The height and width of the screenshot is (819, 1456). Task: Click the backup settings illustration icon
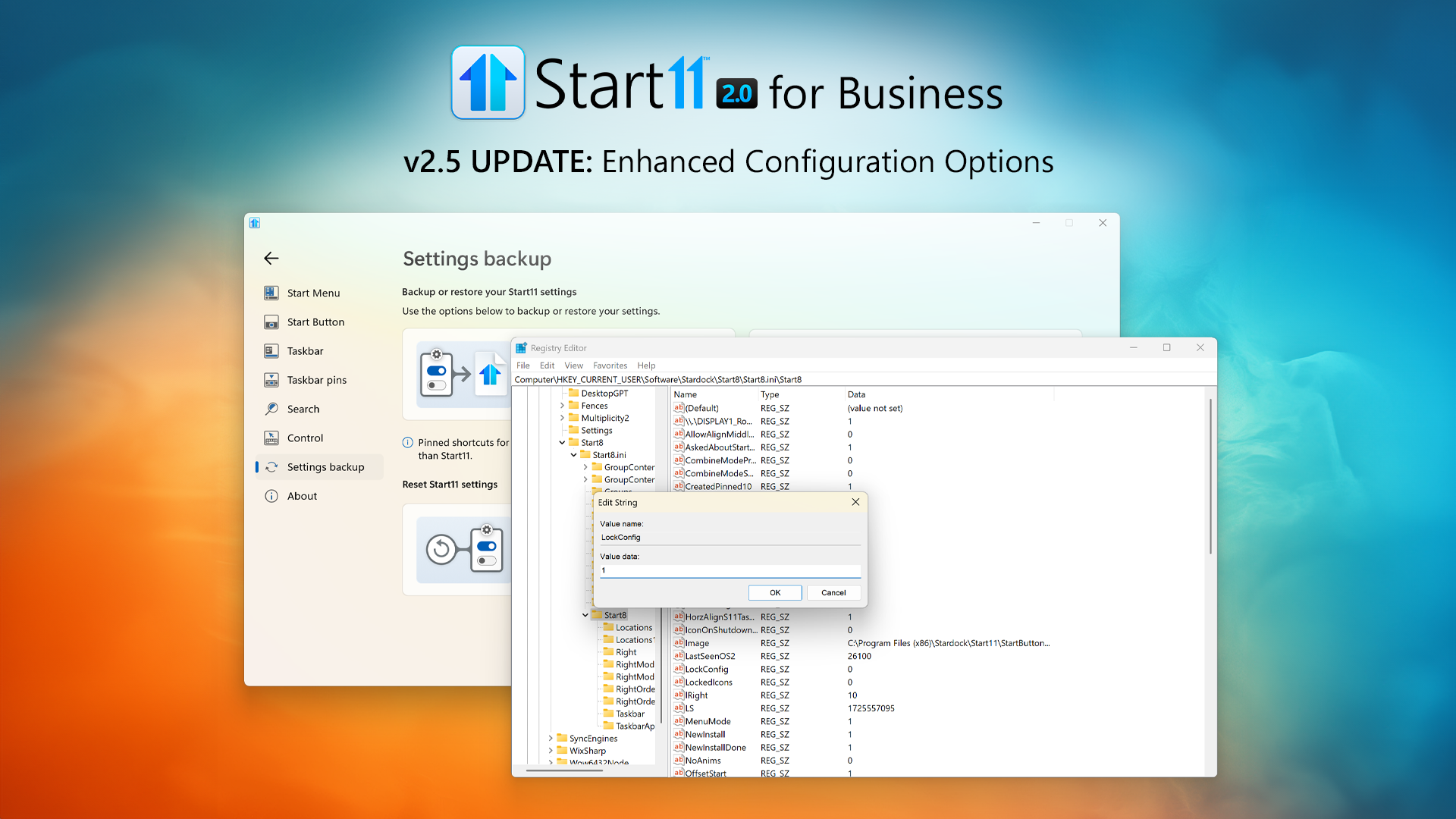click(x=463, y=375)
